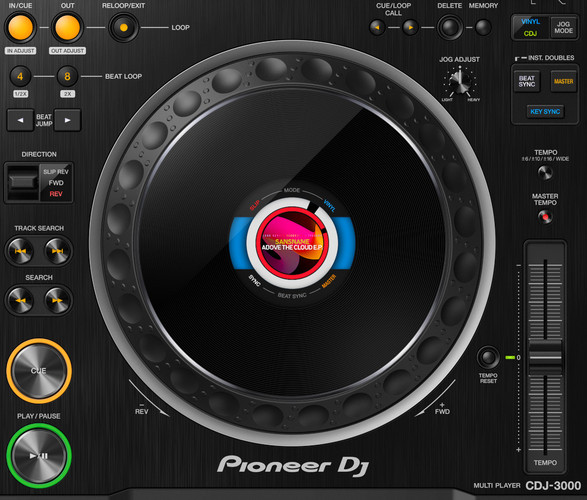Viewport: 587px width, 500px height.
Task: Click the OUT ADJUST label
Action: point(67,51)
